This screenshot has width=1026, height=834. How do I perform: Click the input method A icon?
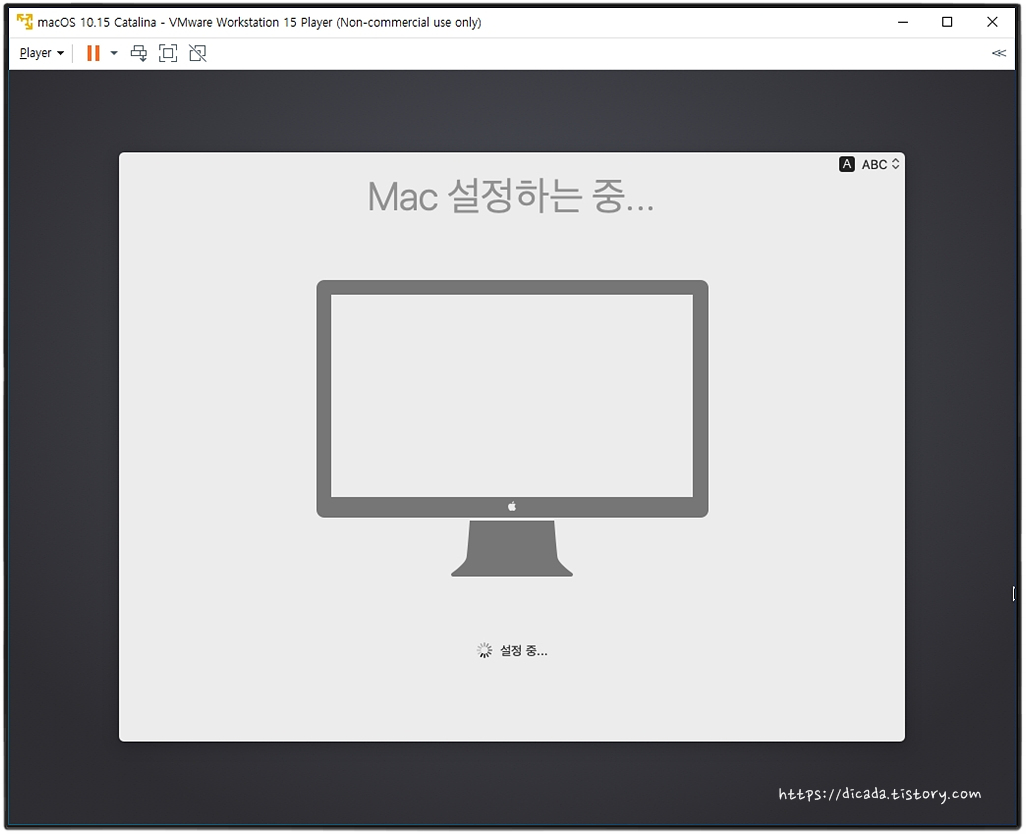tap(847, 164)
